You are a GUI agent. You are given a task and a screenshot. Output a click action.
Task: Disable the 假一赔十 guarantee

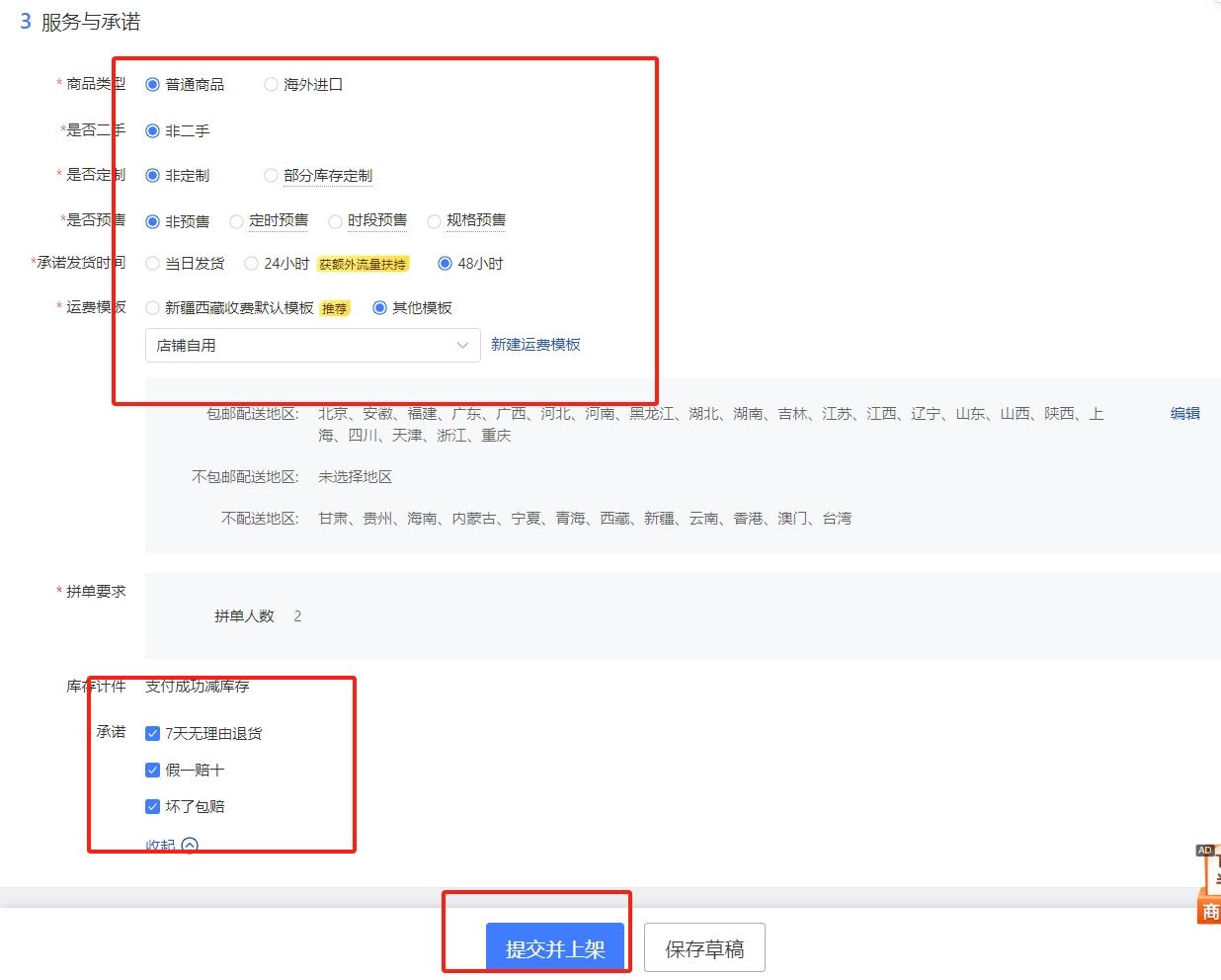click(152, 770)
